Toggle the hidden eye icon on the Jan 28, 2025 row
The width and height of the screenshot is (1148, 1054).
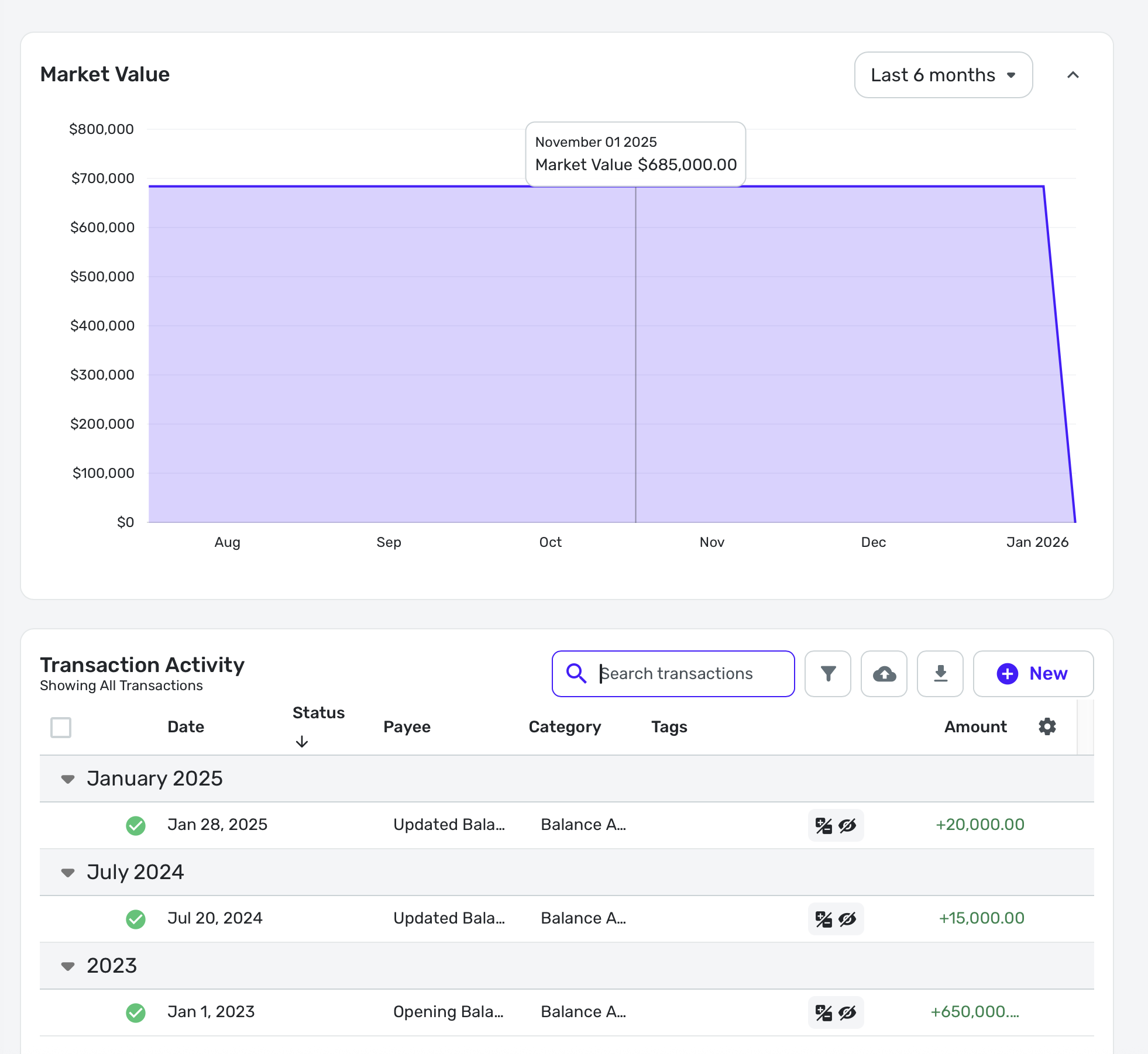pos(847,825)
